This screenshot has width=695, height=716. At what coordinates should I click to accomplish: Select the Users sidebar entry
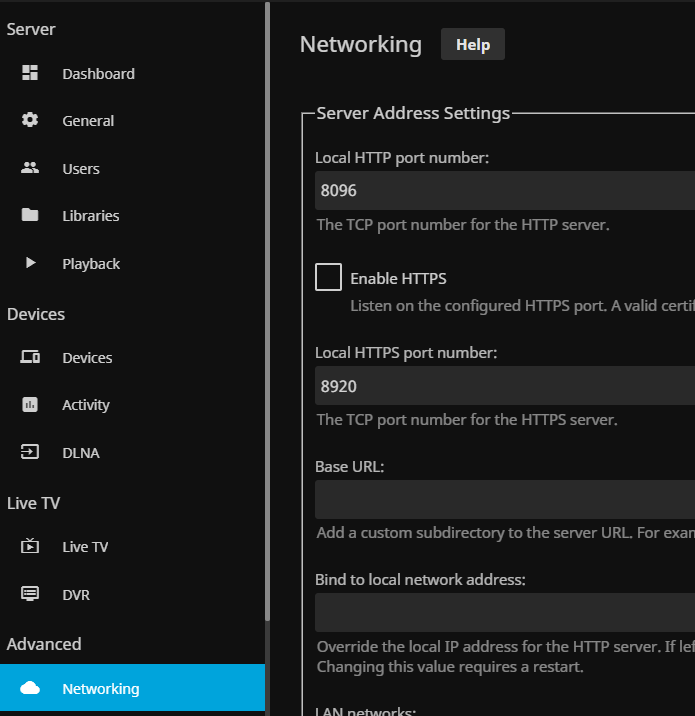coord(81,169)
